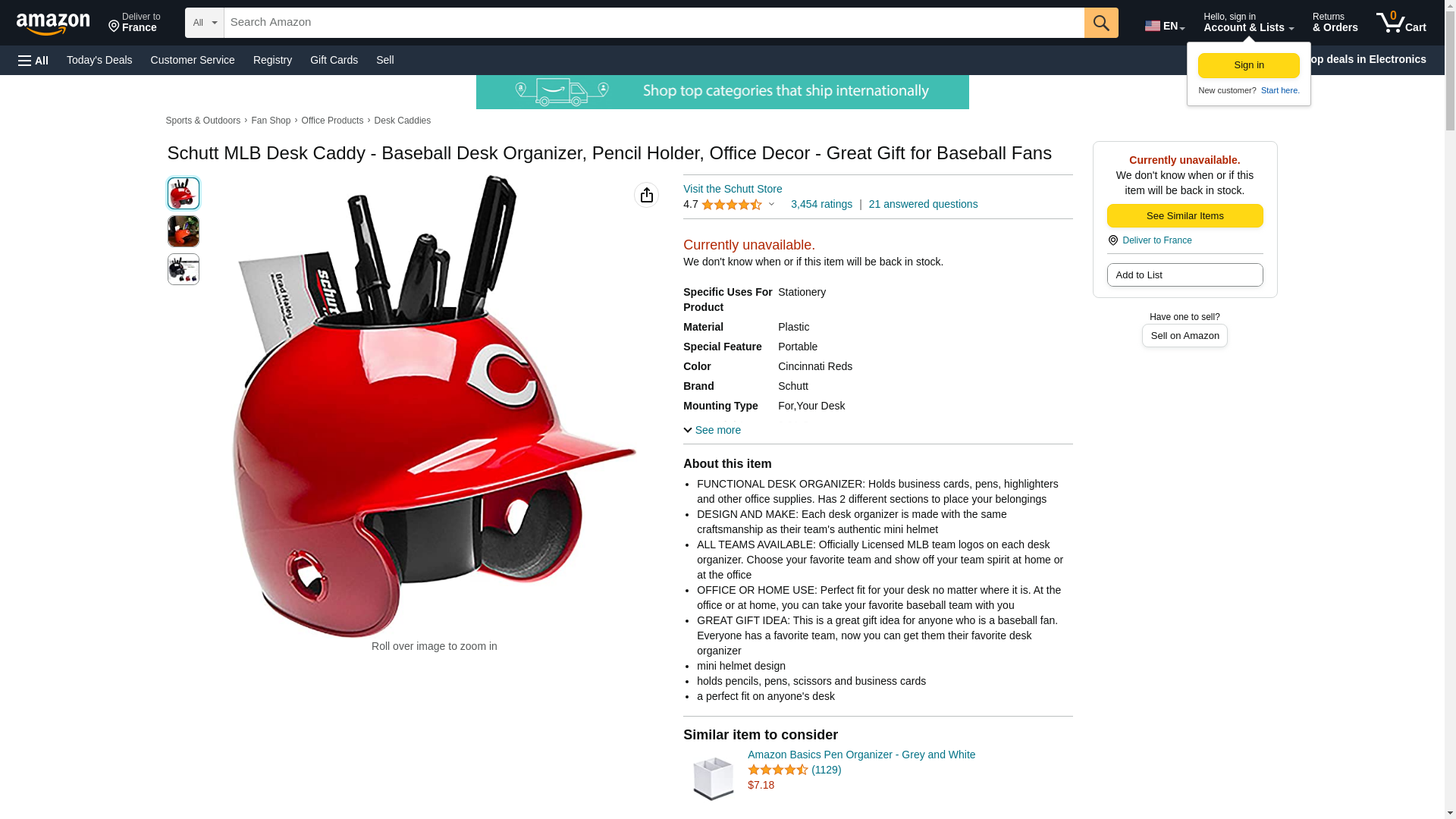Open Gift Cards in navigation bar
Viewport: 1456px width, 819px height.
coord(334,60)
